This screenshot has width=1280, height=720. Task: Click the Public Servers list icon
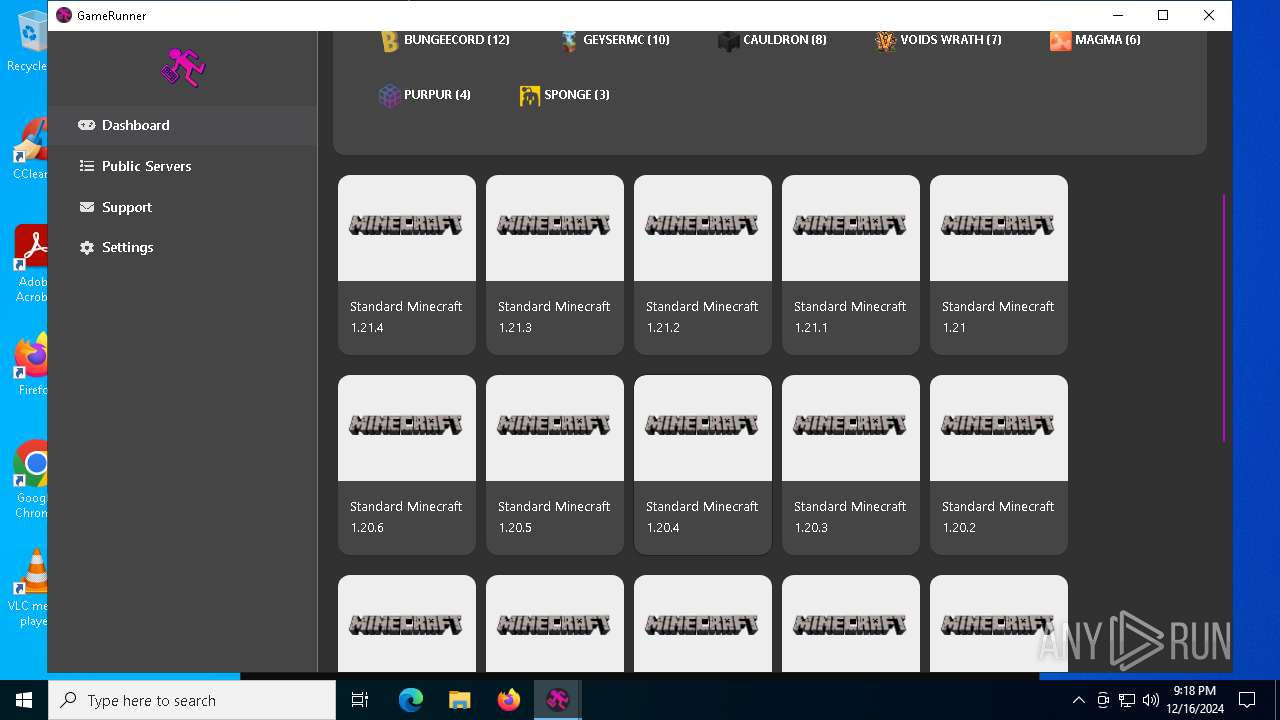pyautogui.click(x=87, y=166)
